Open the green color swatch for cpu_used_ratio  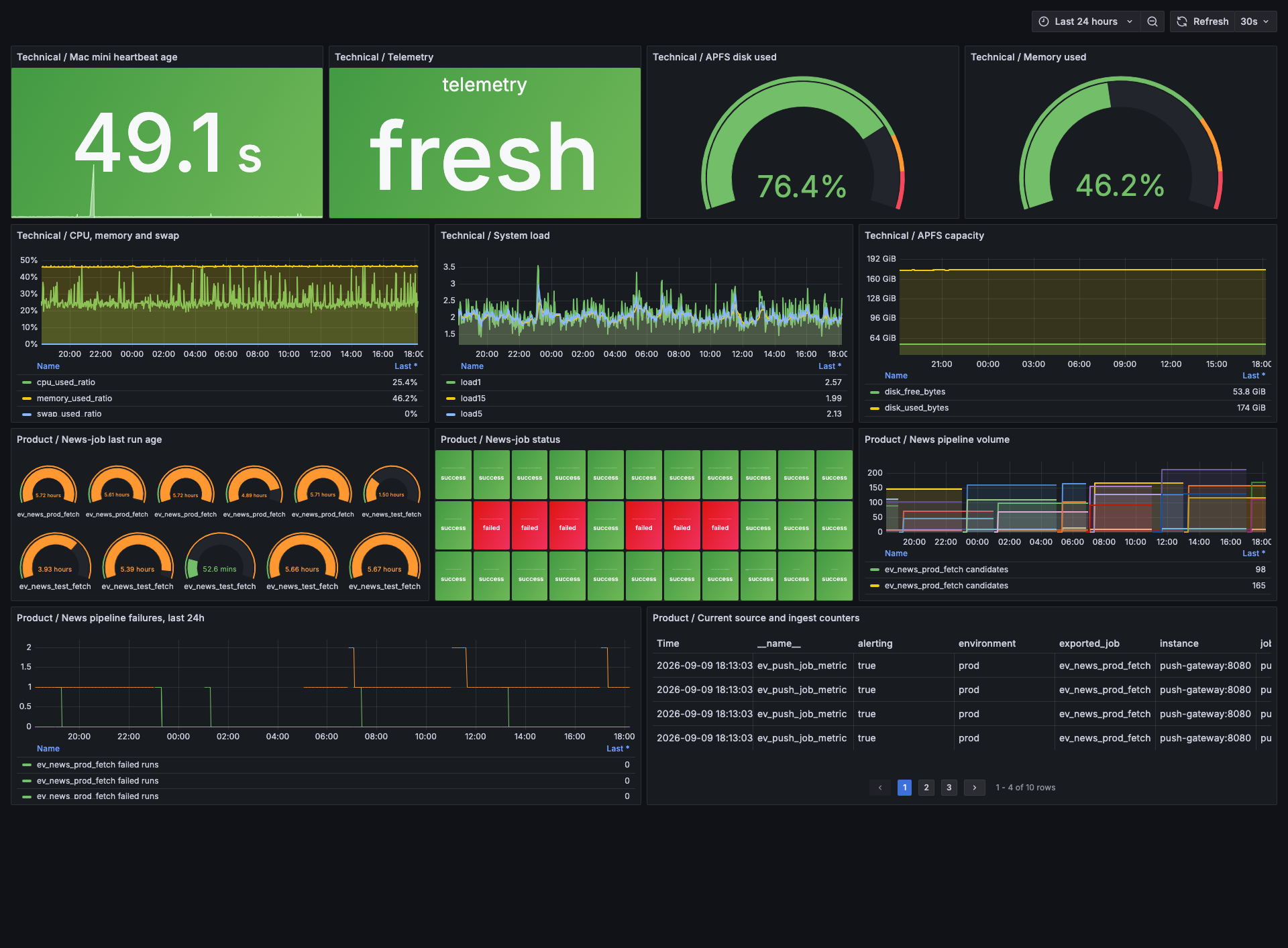(27, 382)
